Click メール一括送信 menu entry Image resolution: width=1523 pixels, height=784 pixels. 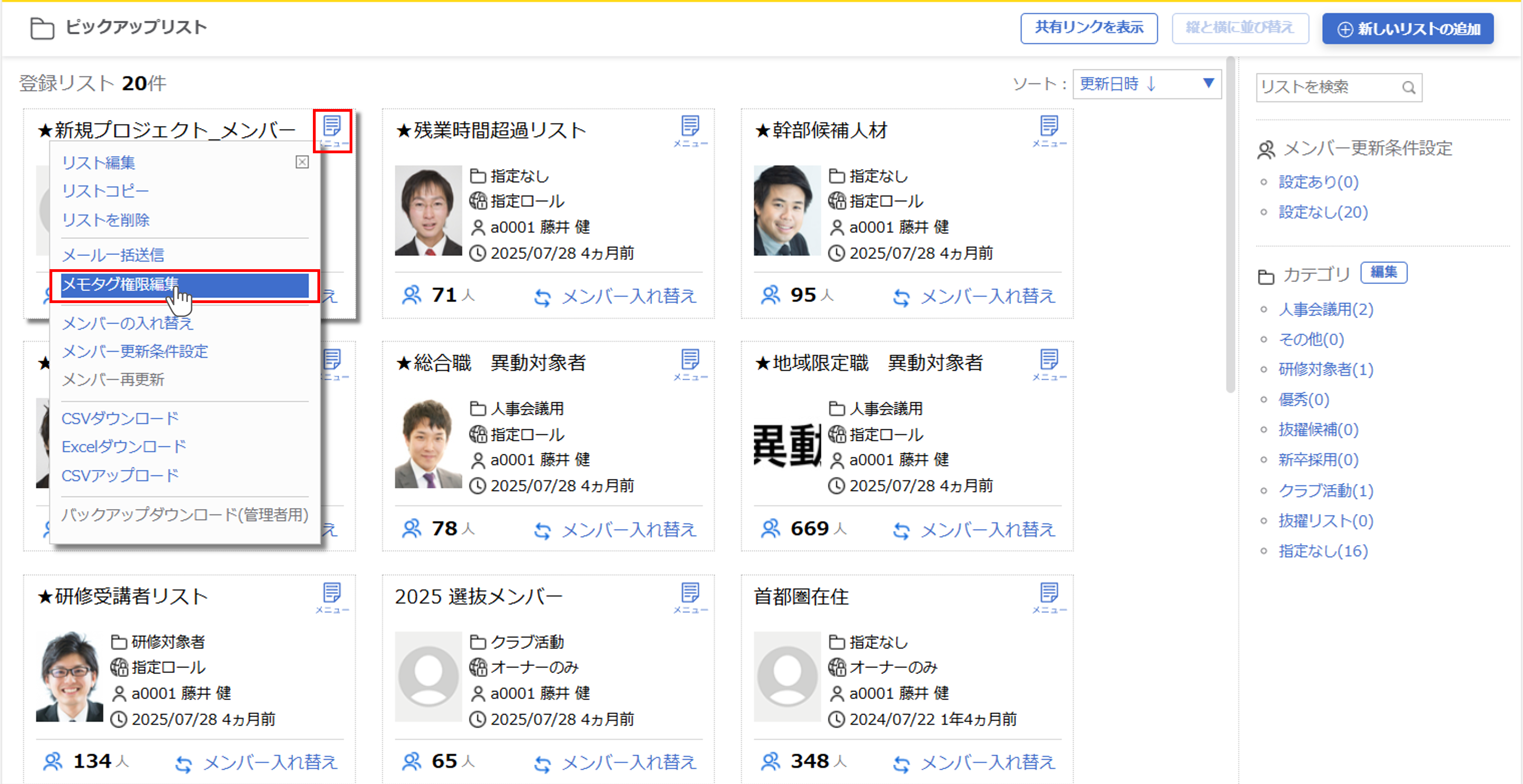click(113, 255)
